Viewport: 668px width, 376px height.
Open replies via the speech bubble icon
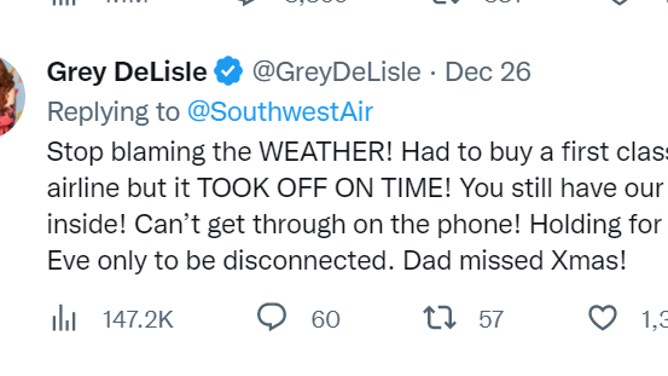pyautogui.click(x=271, y=317)
